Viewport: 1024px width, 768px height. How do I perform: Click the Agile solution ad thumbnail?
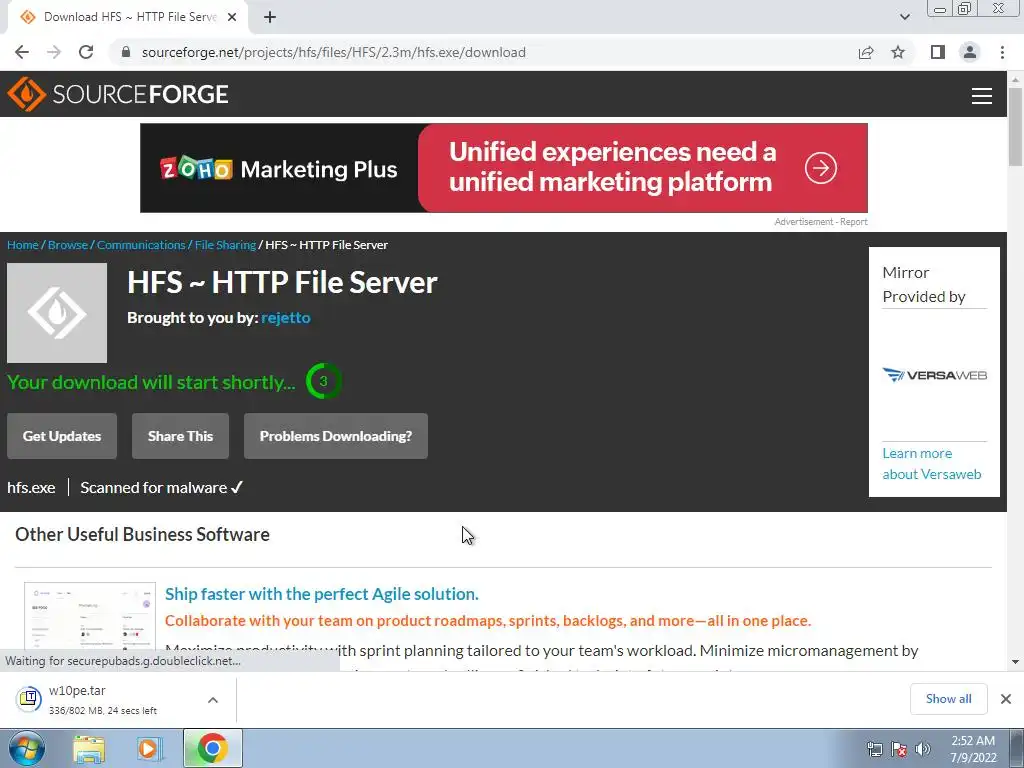pyautogui.click(x=90, y=615)
